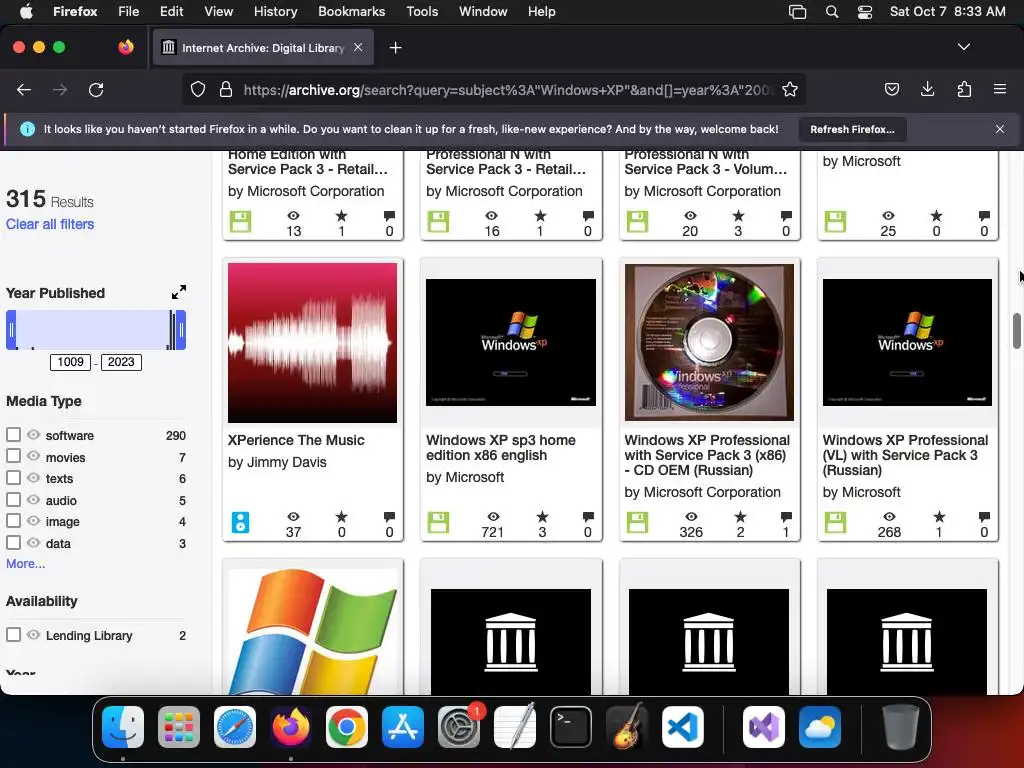Toggle eye icon to hide software results
The height and width of the screenshot is (768, 1024).
(33, 435)
